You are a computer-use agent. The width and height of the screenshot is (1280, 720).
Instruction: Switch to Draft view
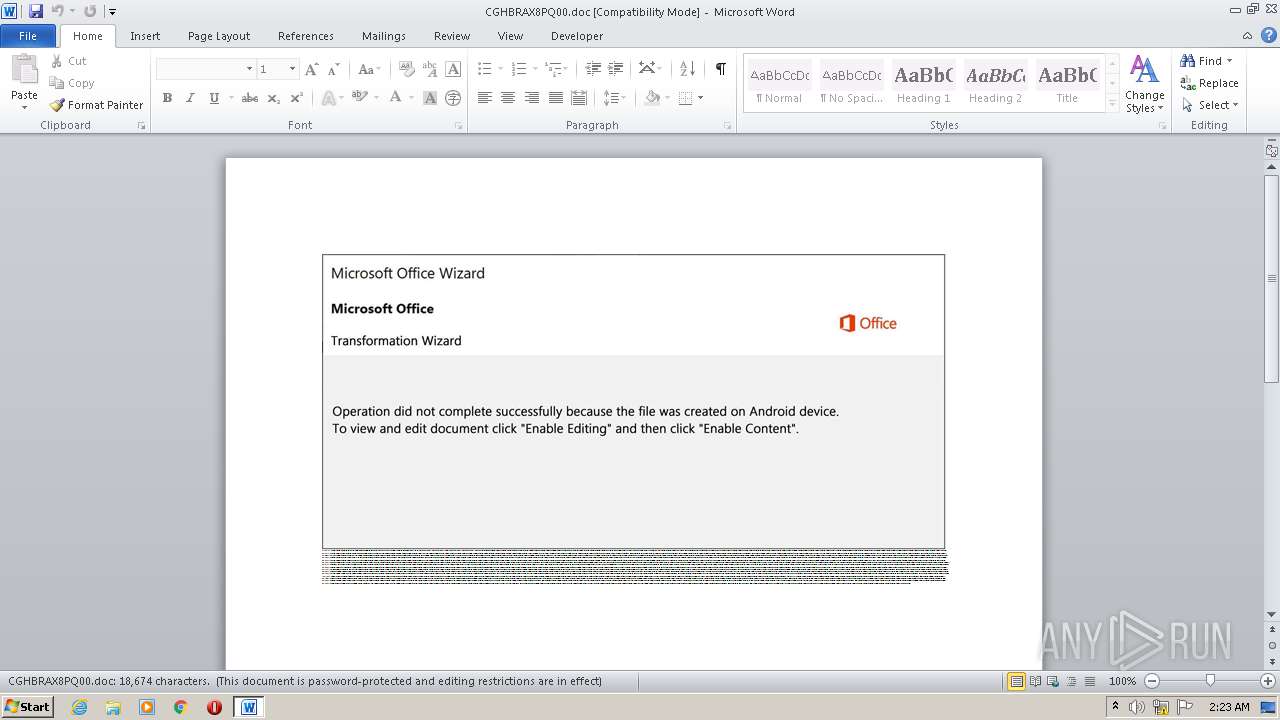click(1089, 681)
